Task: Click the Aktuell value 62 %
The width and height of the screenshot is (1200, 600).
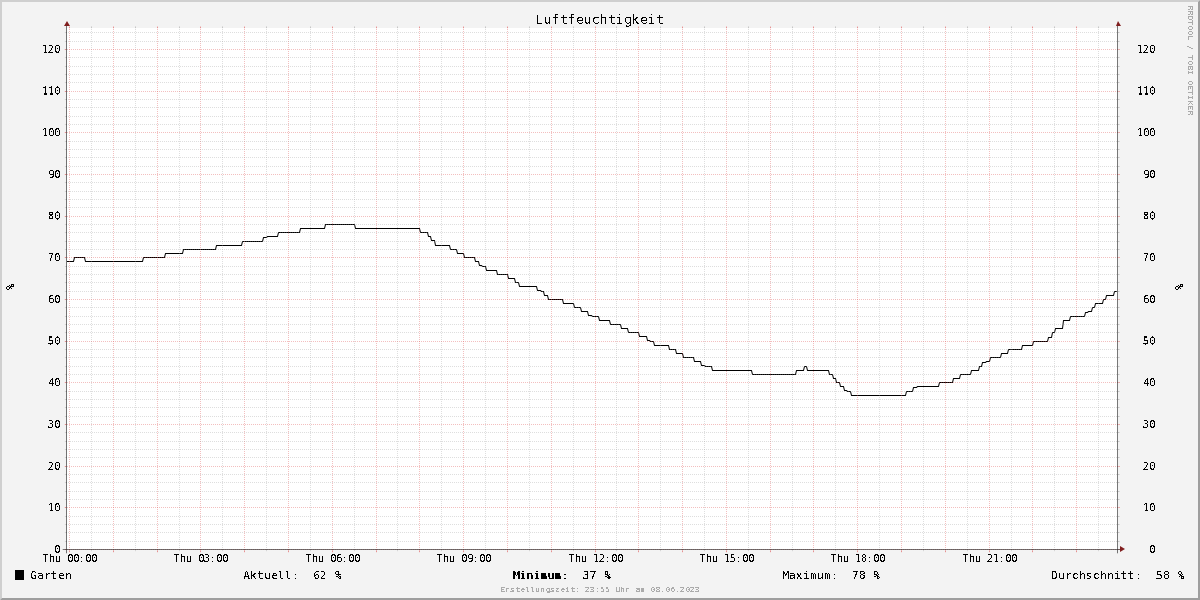Action: point(327,575)
